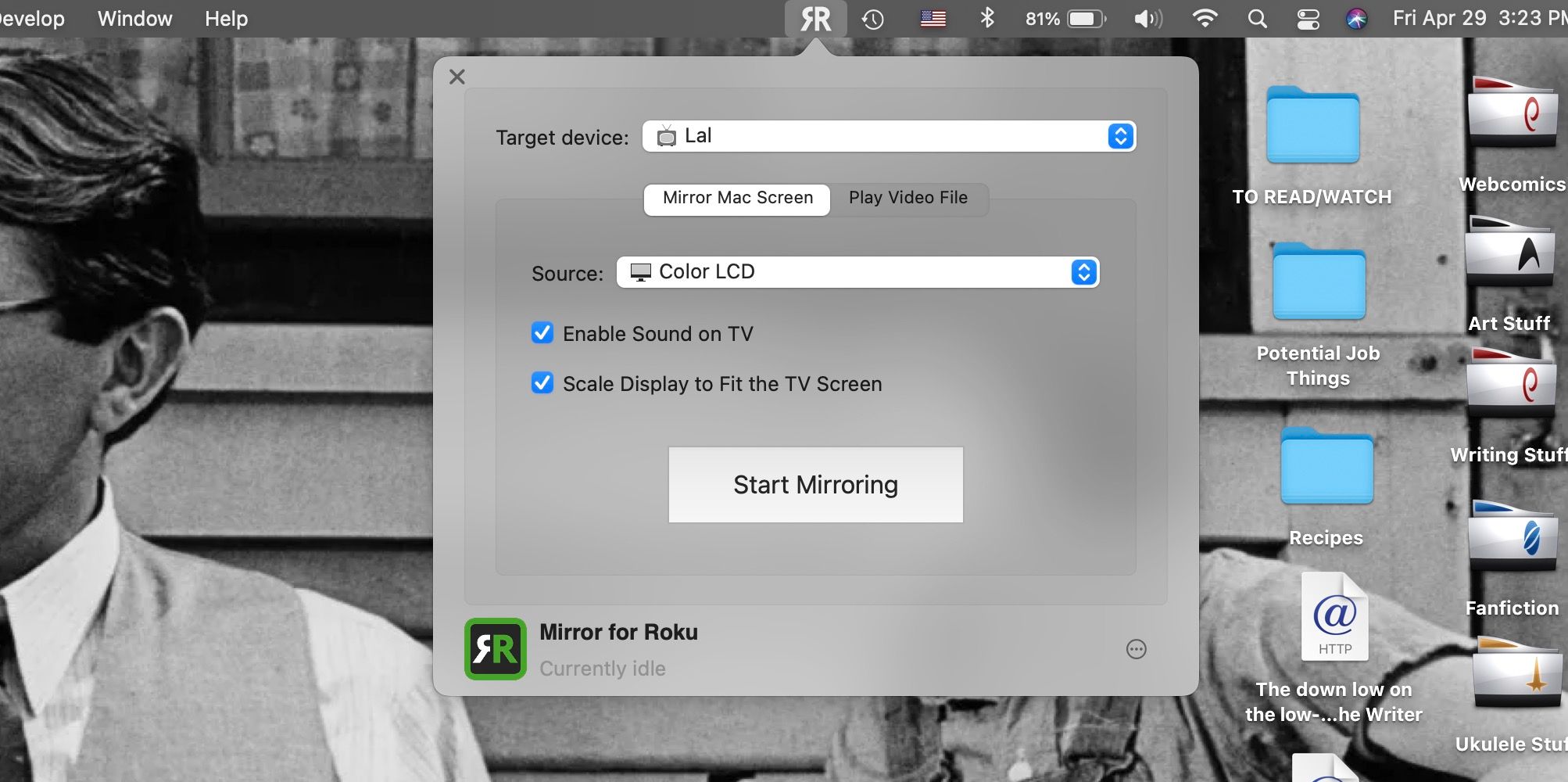Click the Mirror for Roku app logo
Viewport: 1568px width, 782px height.
click(x=496, y=649)
